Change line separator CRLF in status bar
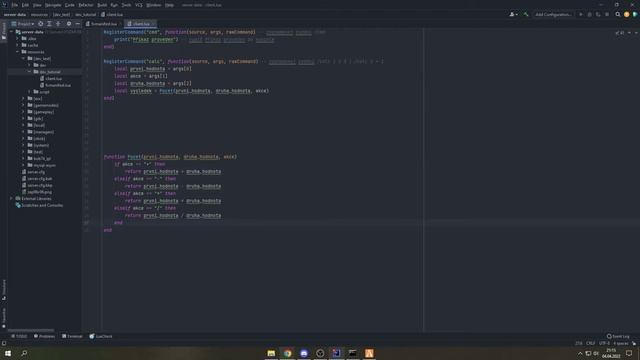The image size is (640, 360). click(590, 343)
